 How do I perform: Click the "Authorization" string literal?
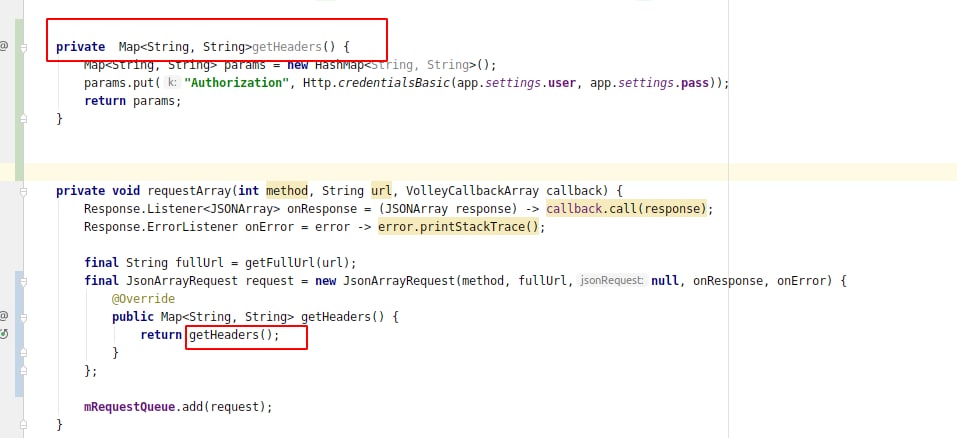pyautogui.click(x=236, y=83)
